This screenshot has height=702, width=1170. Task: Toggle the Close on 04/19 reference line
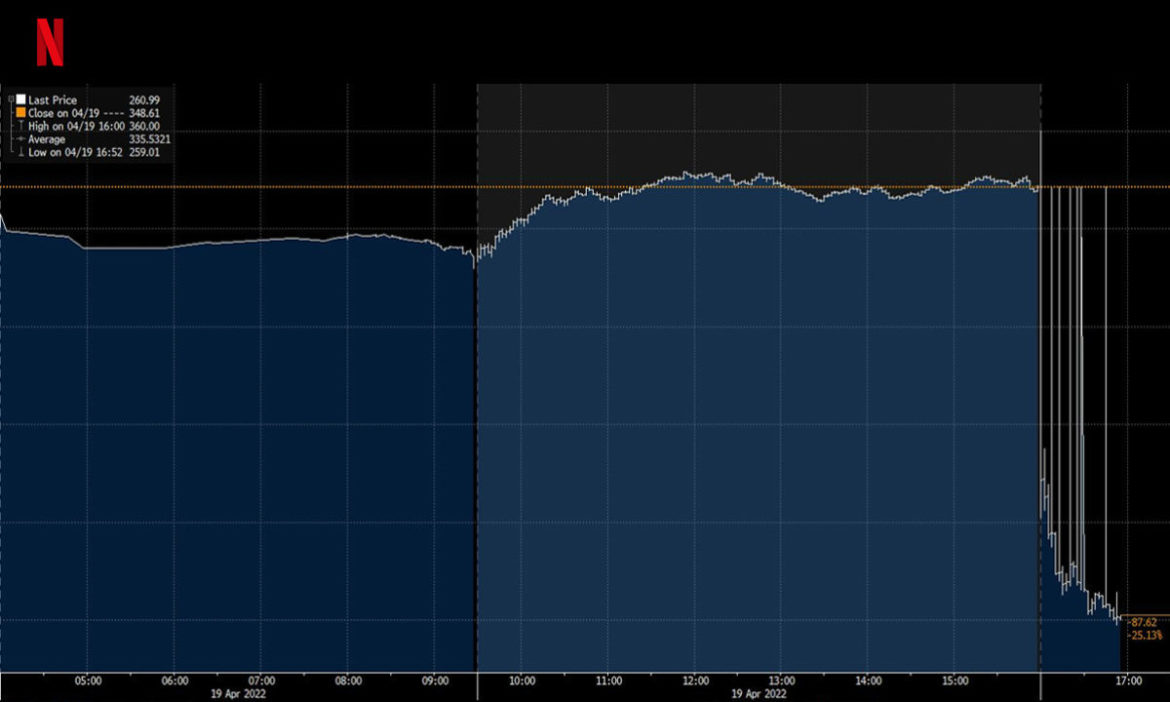(x=20, y=112)
